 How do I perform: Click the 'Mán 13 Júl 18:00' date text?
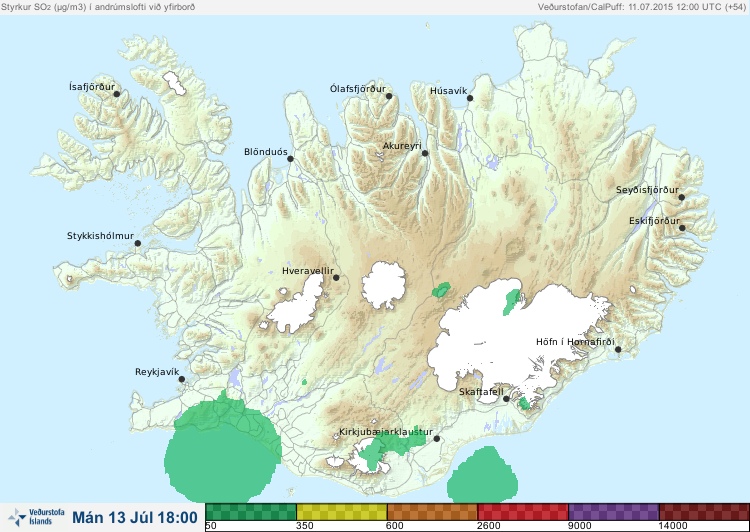coord(135,518)
